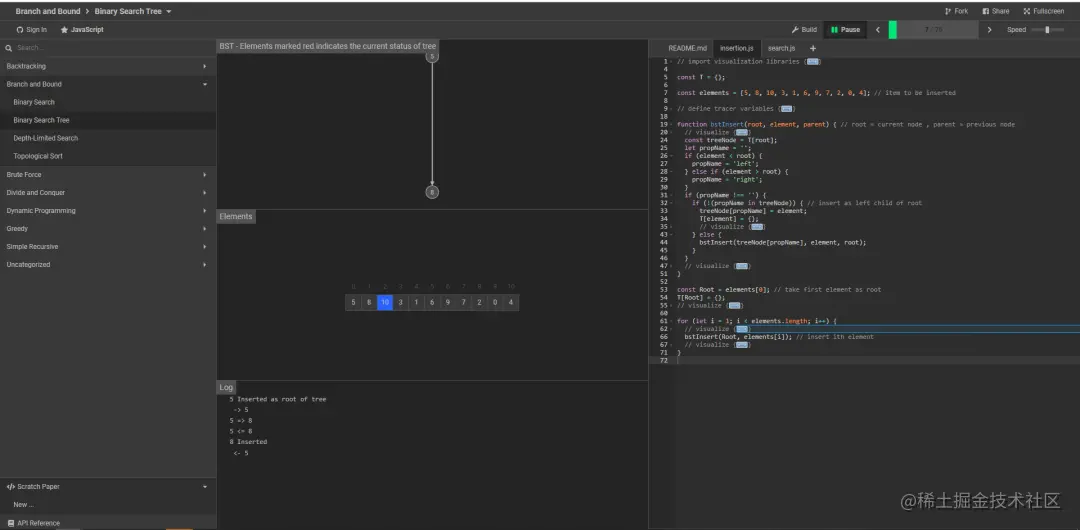Expand the Greedy category
Viewport: 1080px width, 530px height.
point(107,228)
